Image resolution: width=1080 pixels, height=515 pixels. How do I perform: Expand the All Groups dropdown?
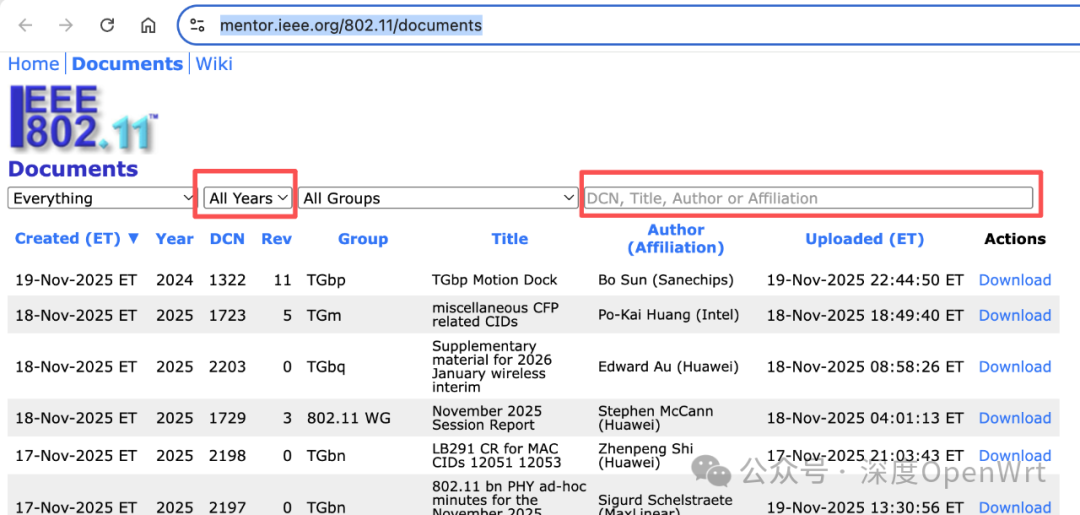[438, 198]
